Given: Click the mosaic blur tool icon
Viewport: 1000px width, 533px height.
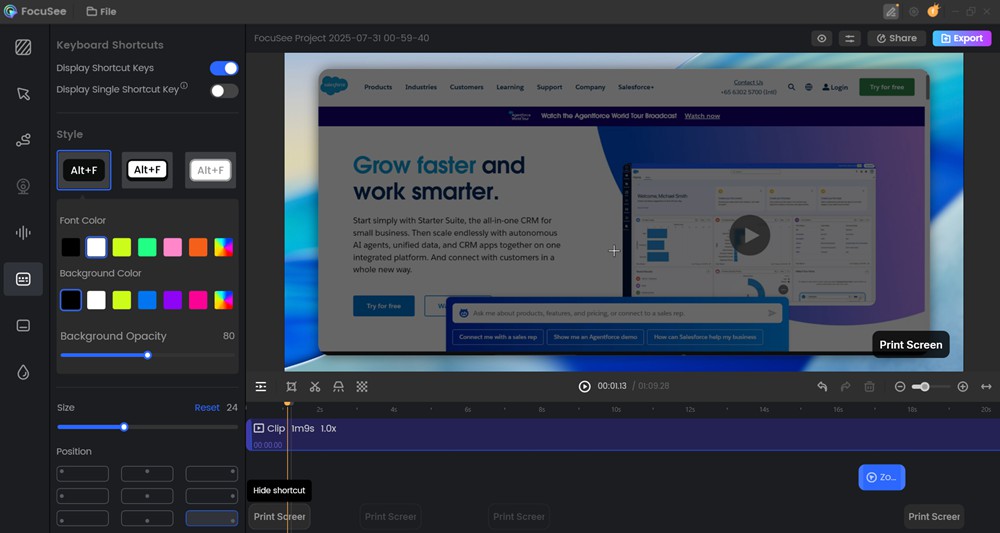Looking at the screenshot, I should 362,386.
